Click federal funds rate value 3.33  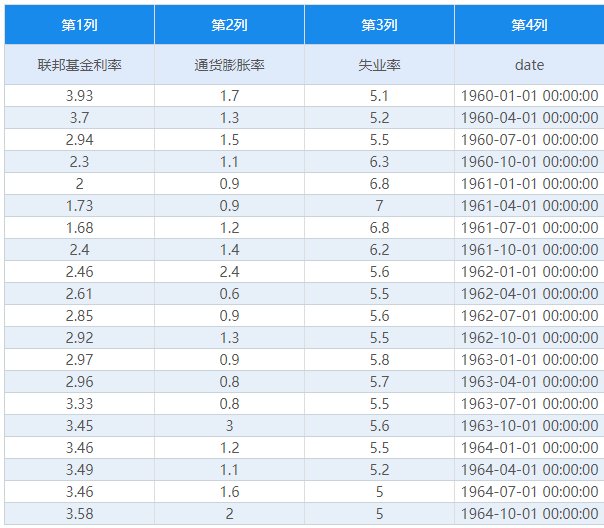(x=79, y=403)
